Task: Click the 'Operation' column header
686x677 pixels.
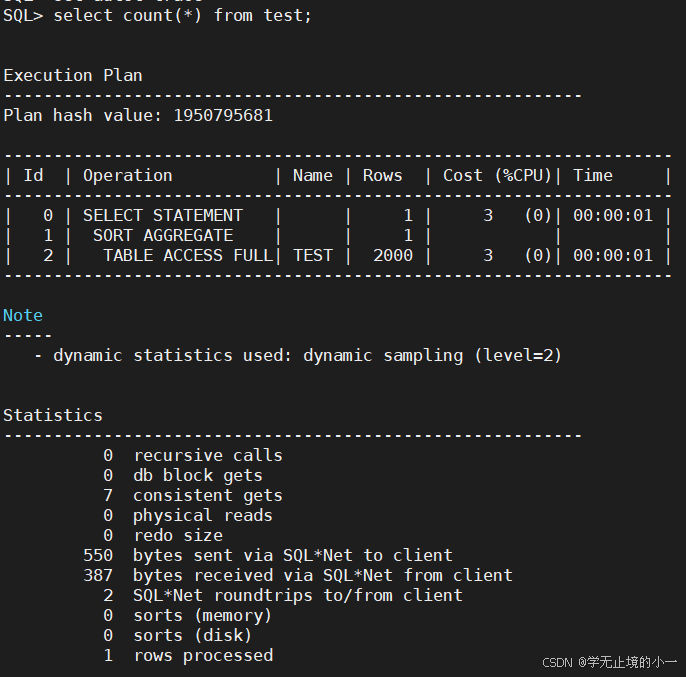Action: tap(128, 175)
